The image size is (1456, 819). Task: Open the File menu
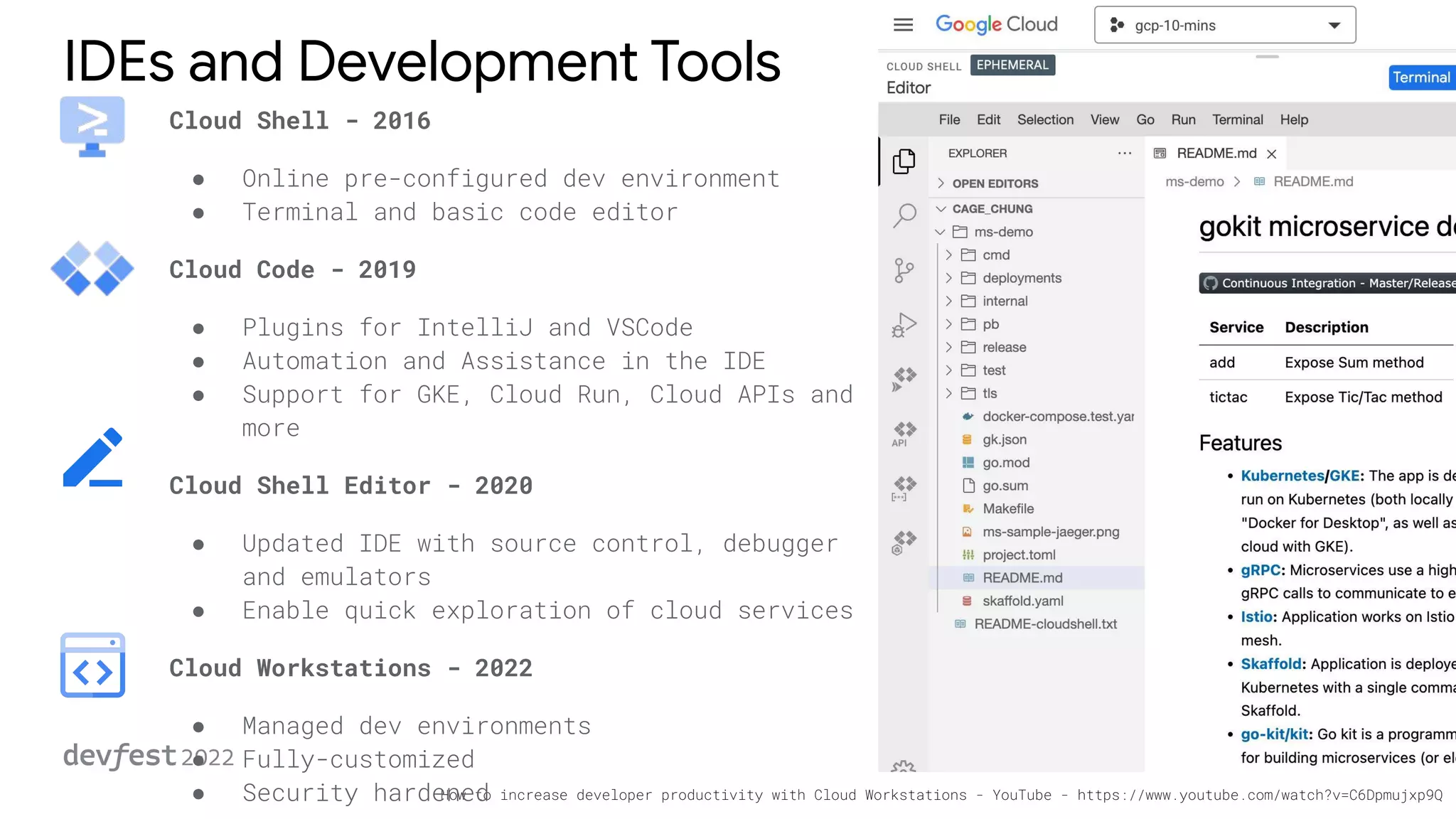click(x=949, y=119)
